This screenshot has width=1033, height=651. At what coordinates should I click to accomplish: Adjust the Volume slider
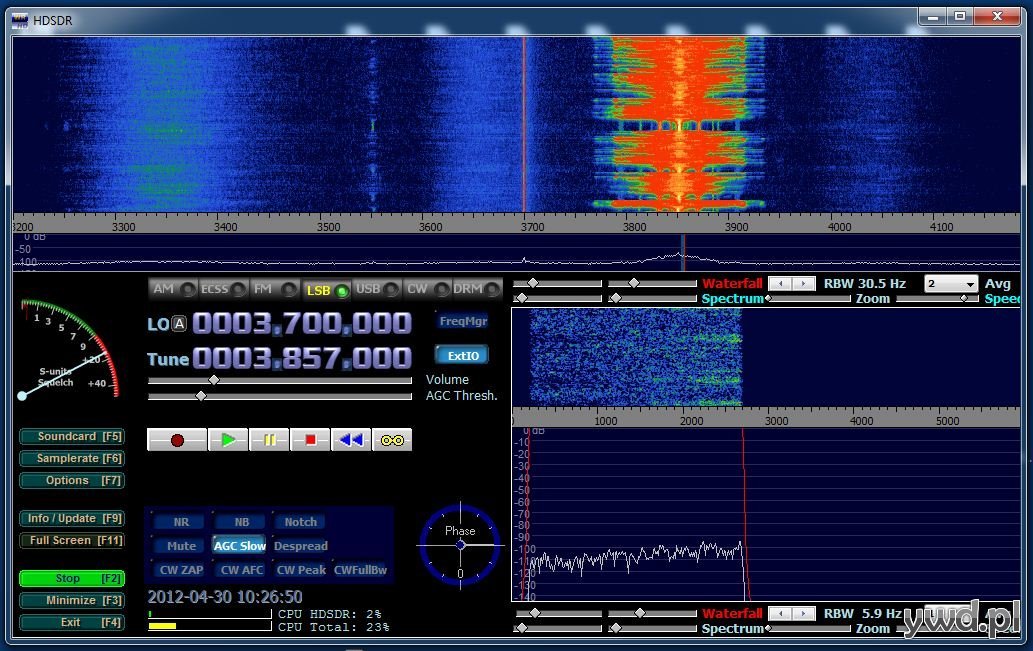coord(280,380)
